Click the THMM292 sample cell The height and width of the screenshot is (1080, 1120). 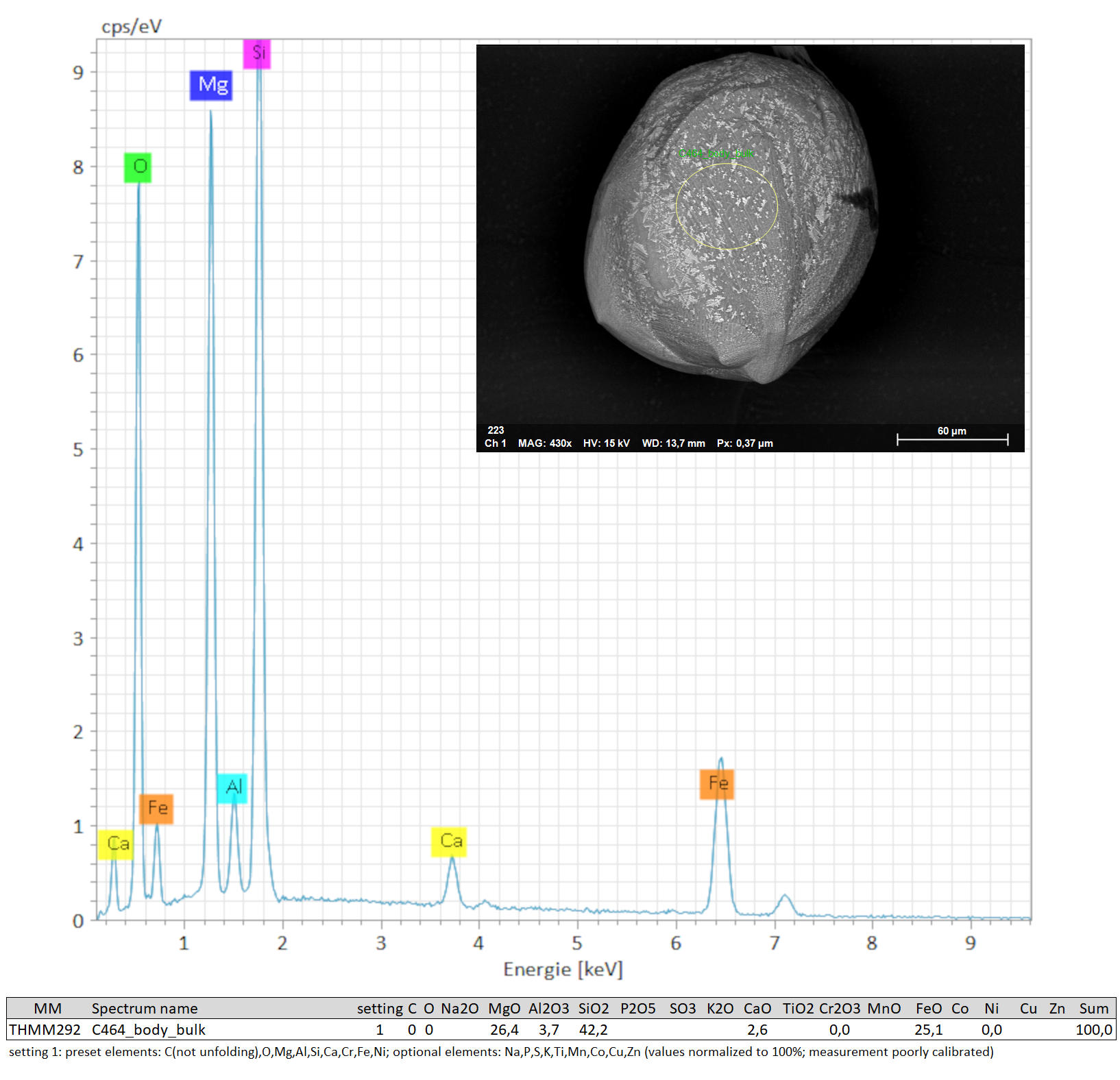[45, 1029]
